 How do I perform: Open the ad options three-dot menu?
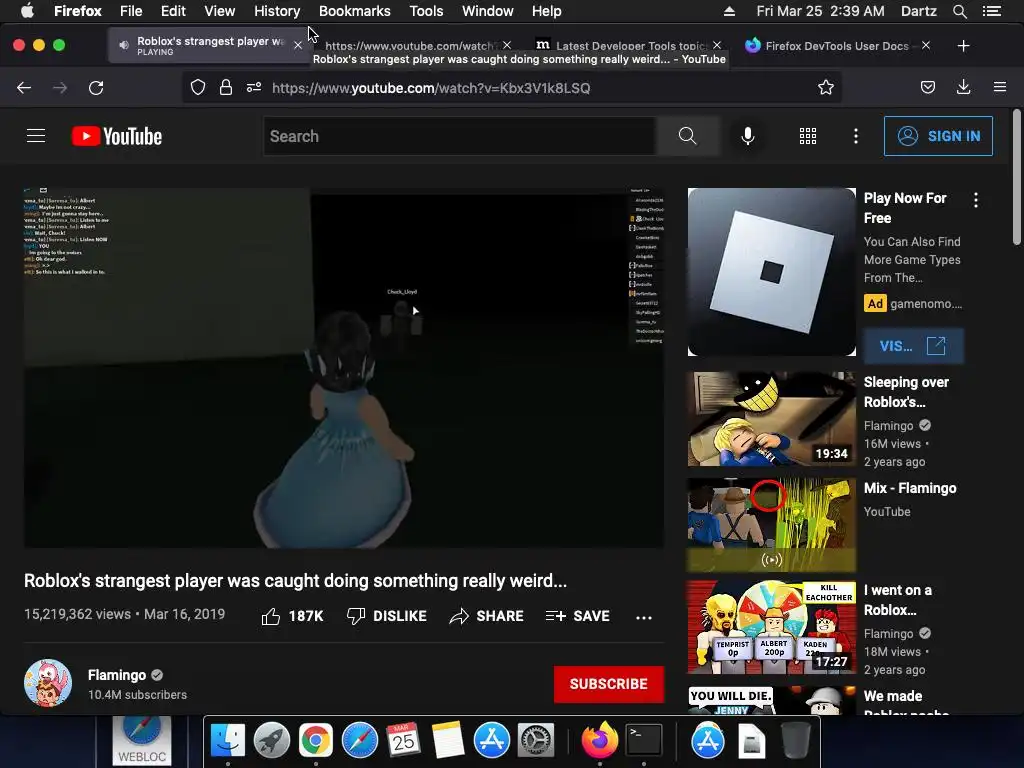[976, 200]
